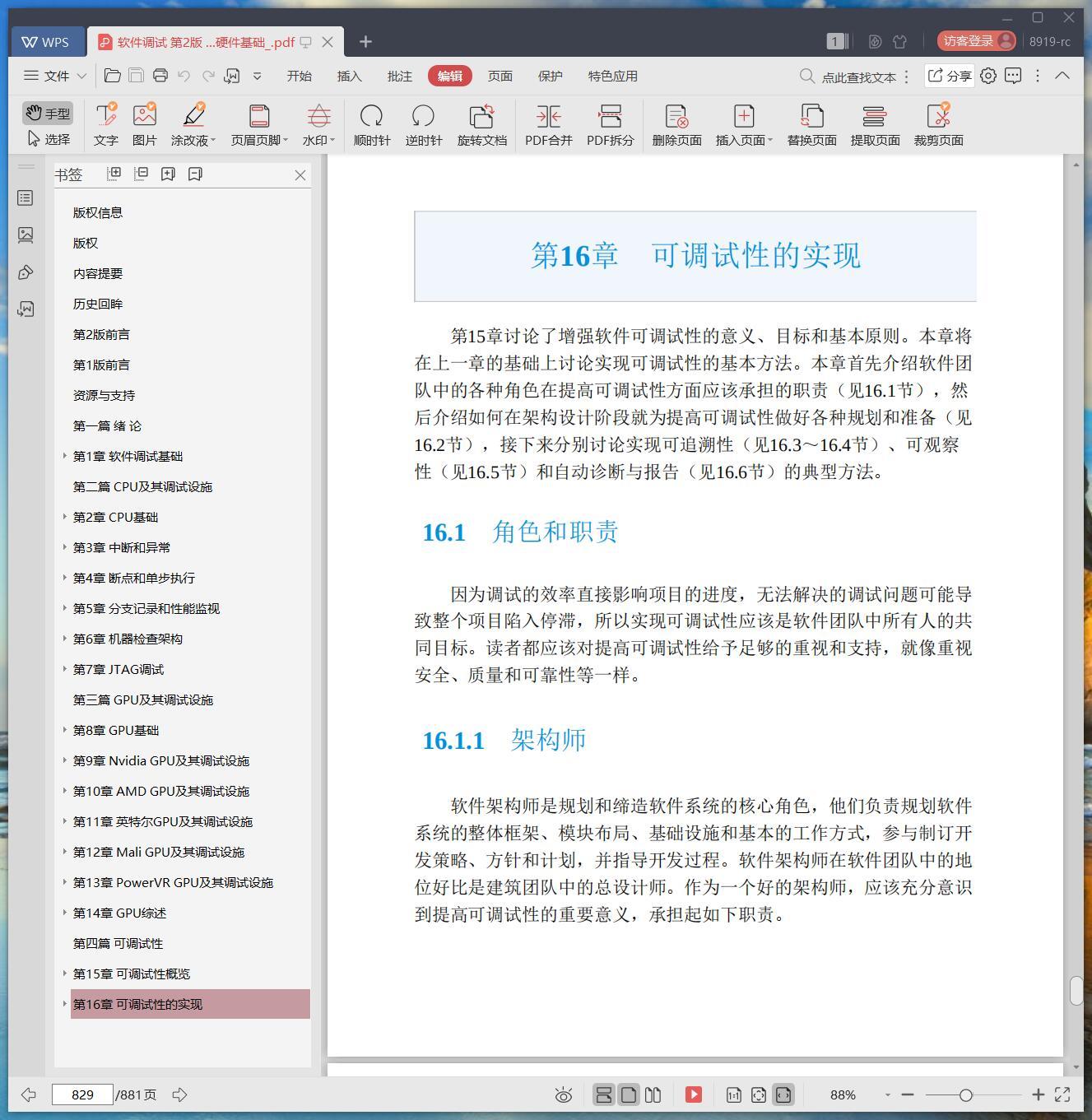
Task: Click Extract Page (提取页面)
Action: coord(876,125)
